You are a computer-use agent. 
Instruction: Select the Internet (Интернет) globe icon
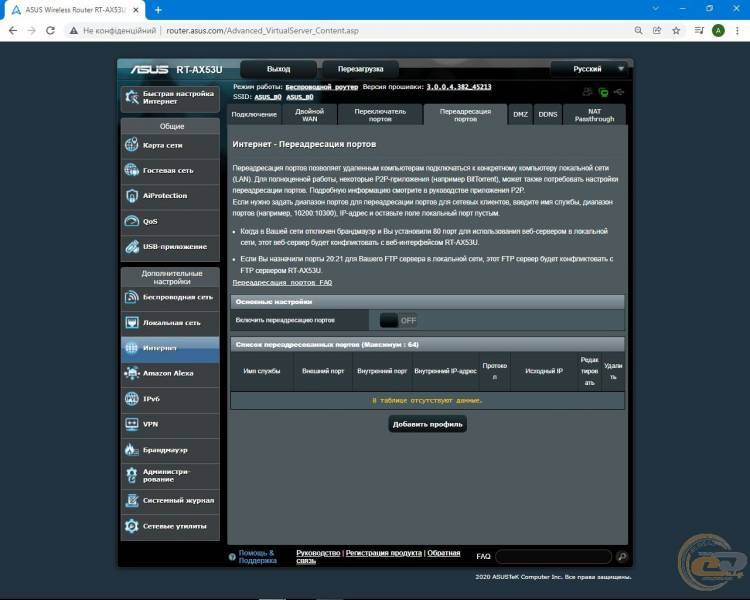(x=132, y=348)
